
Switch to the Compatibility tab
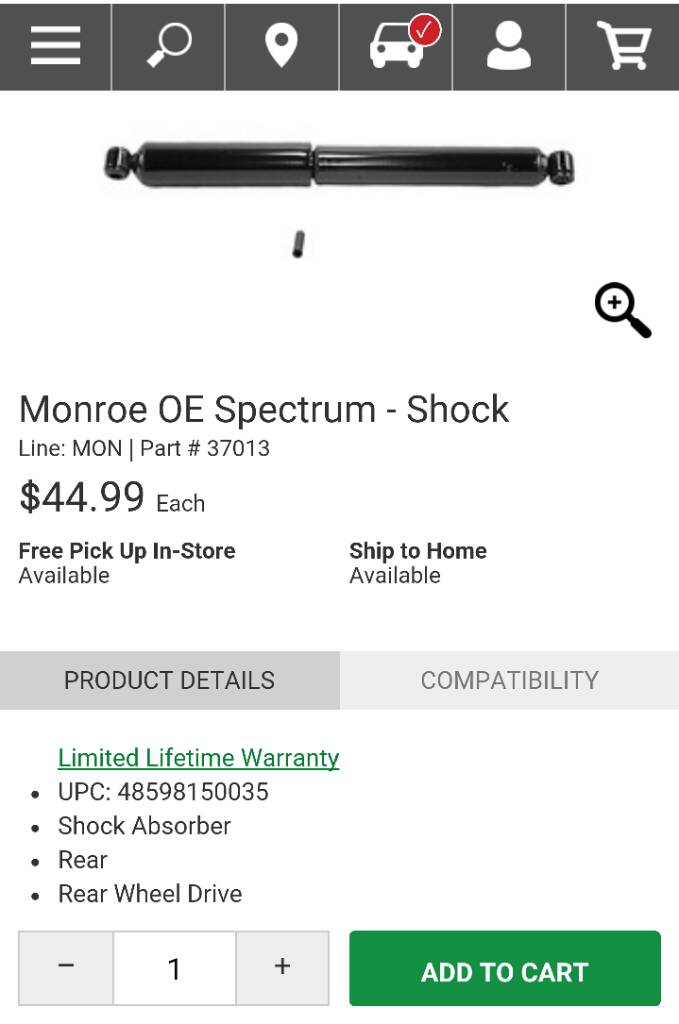(509, 680)
